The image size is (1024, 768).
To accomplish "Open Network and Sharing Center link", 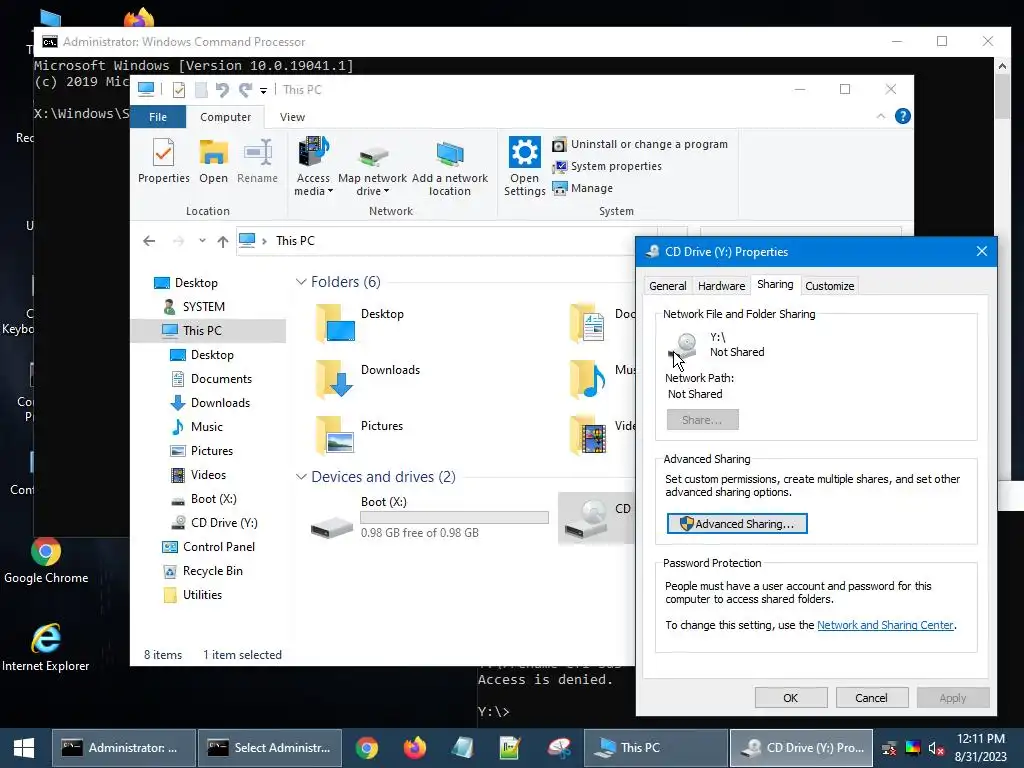I will 885,625.
